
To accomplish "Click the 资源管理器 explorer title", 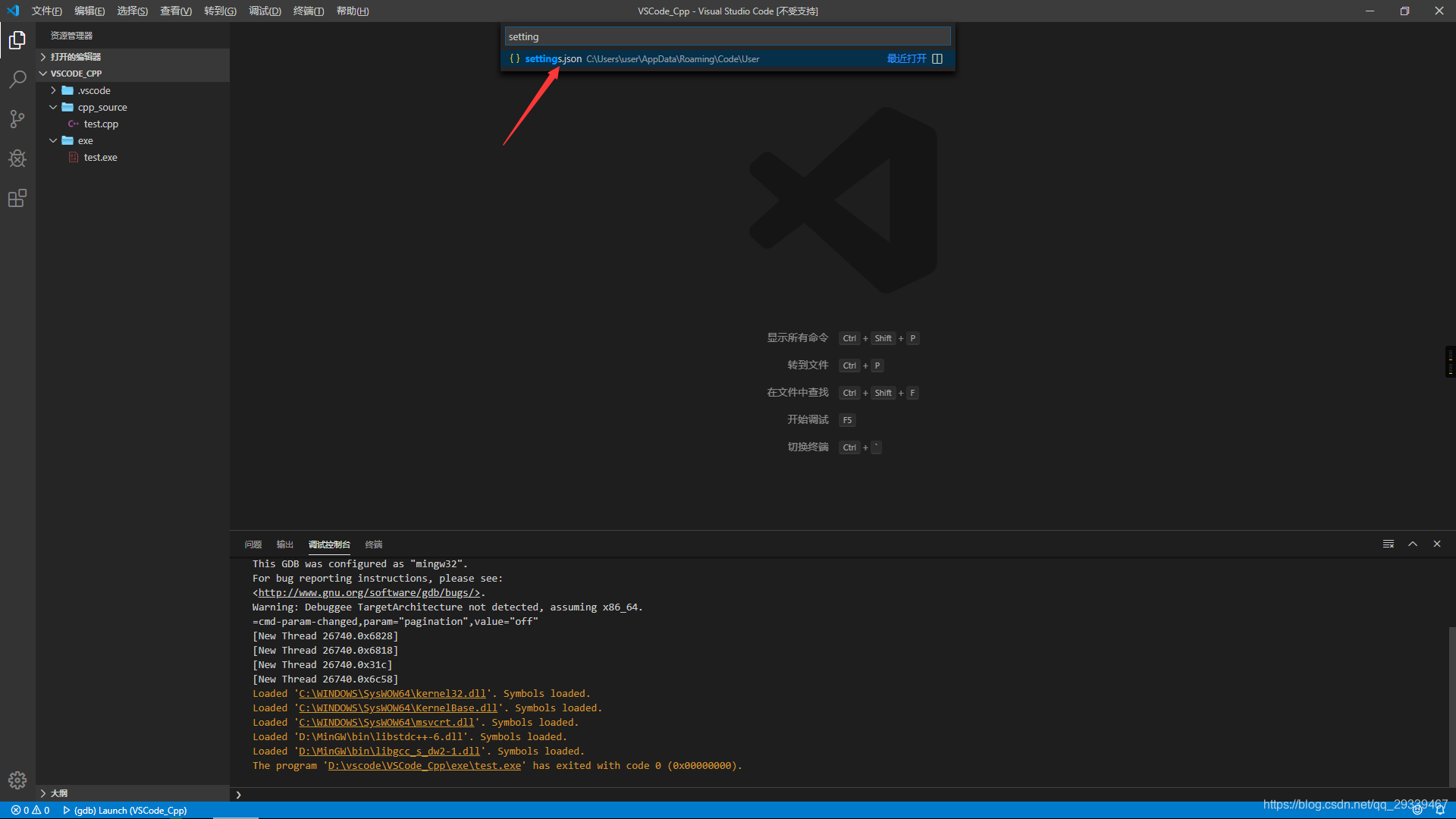I will 71,36.
